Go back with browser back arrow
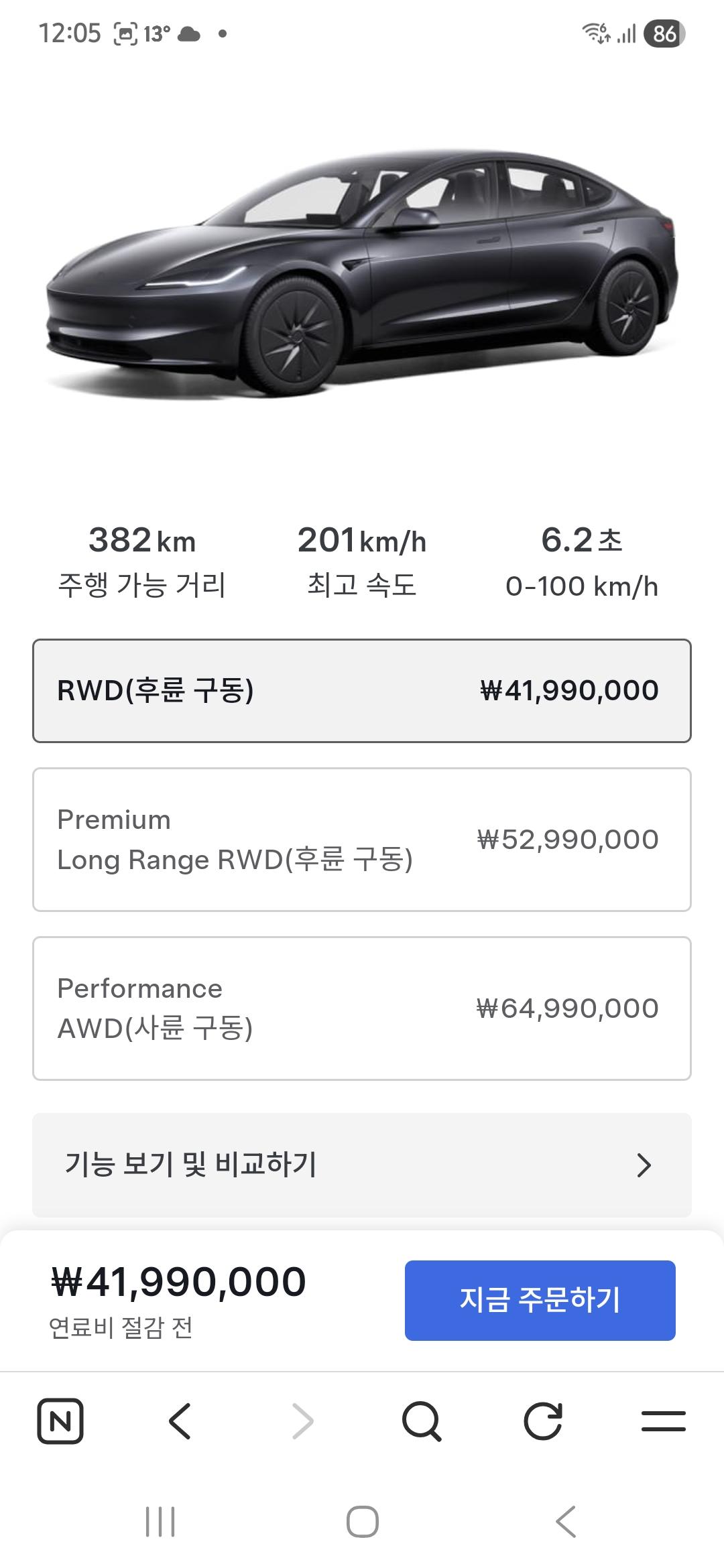This screenshot has height=1568, width=724. tap(180, 1421)
